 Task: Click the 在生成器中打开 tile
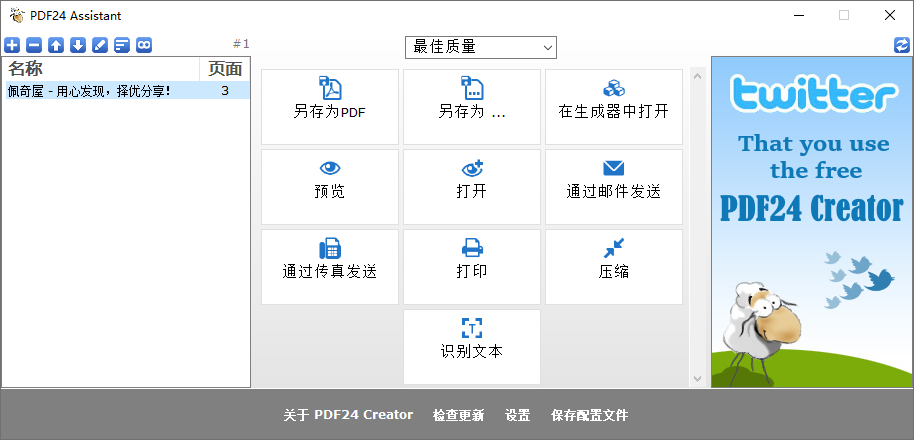point(614,107)
